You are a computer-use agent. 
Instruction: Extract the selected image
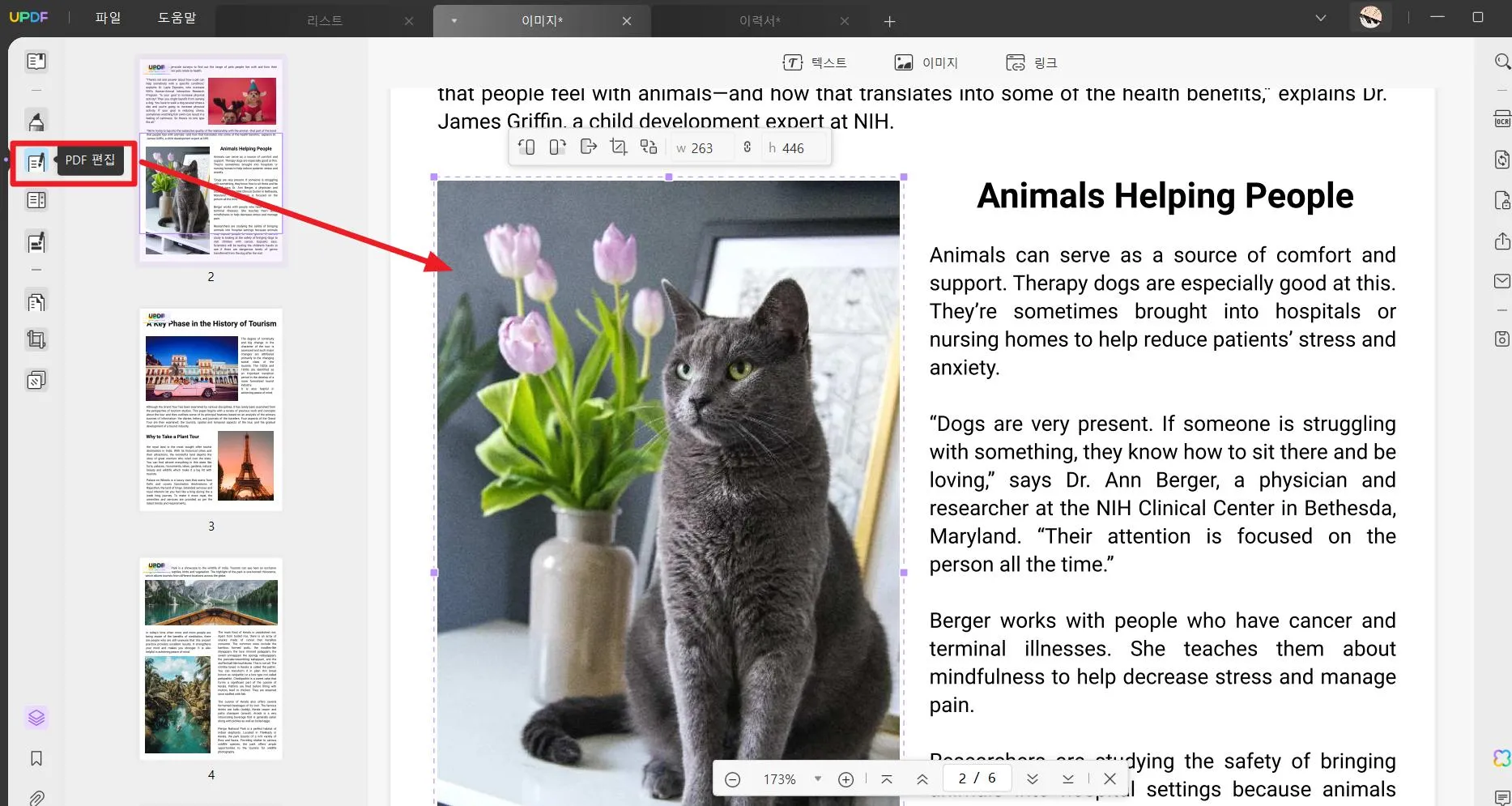point(589,147)
